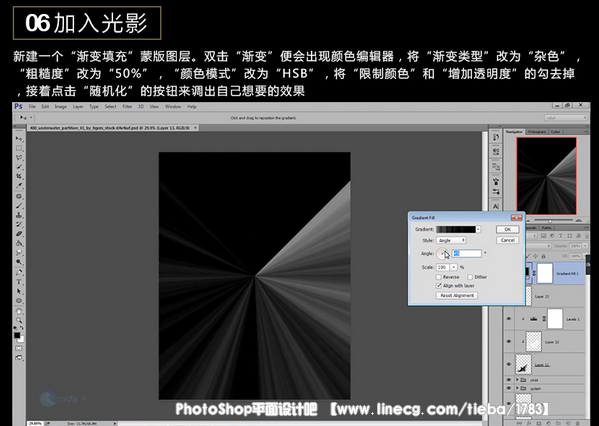Select the Rectangular Marquee tool

[x=19, y=148]
